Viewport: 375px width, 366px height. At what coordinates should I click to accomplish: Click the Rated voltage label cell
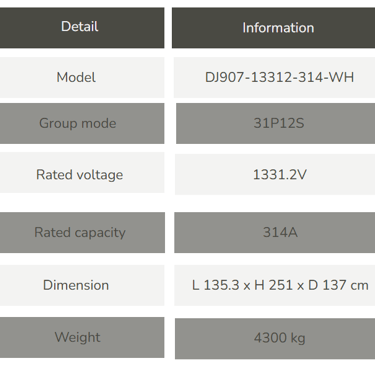pos(82,173)
